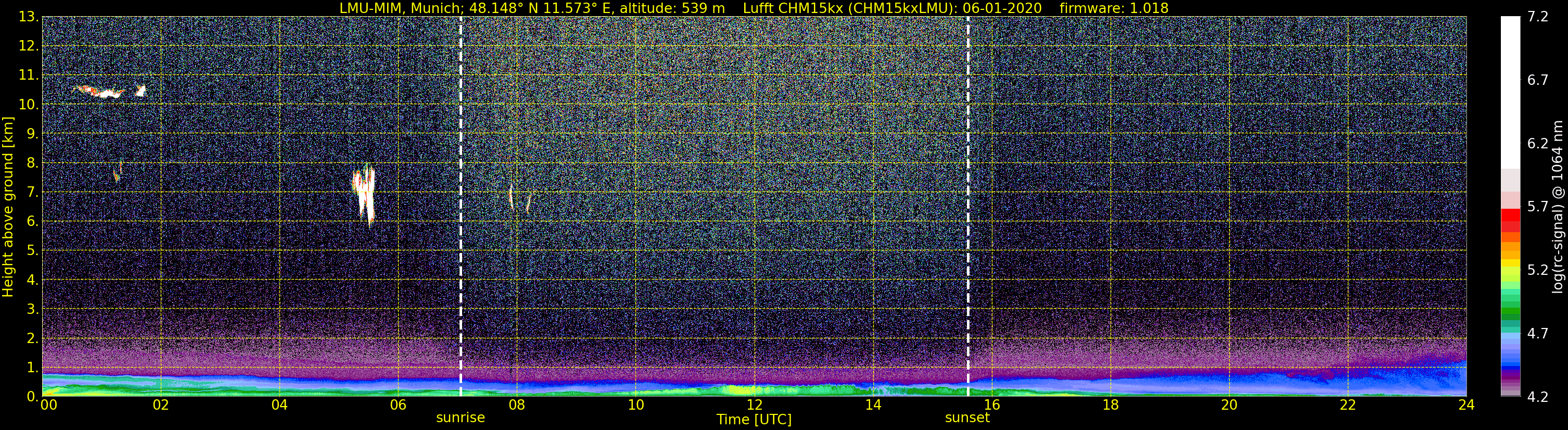Click the colorbar tick value '7.2'
The image size is (1568, 430).
pos(1538,17)
